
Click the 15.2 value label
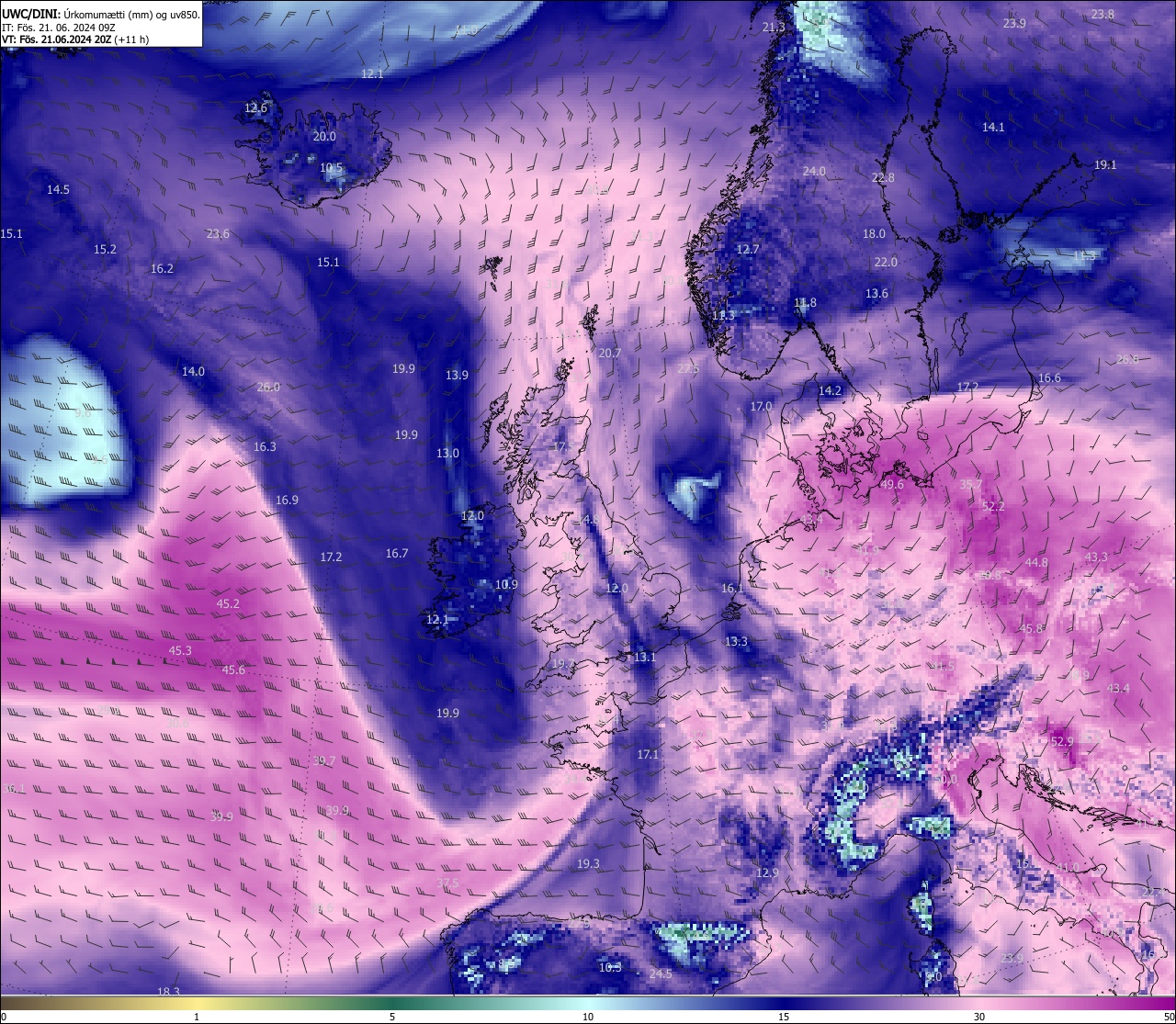tap(105, 250)
